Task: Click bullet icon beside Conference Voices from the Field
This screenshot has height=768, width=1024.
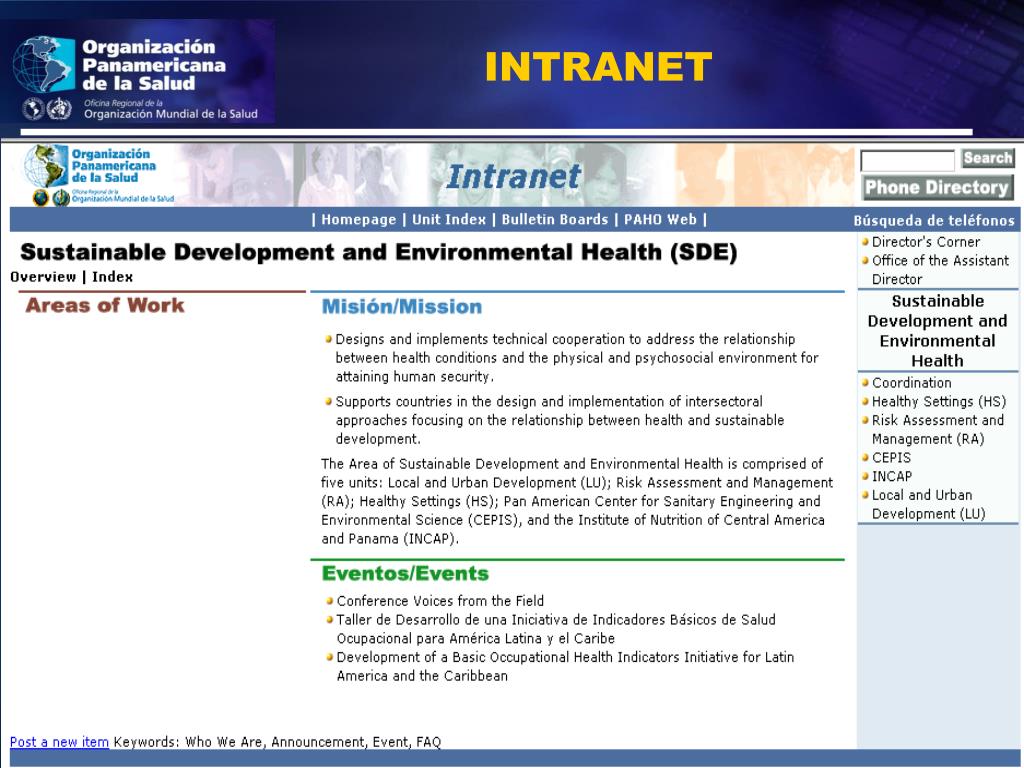Action: (329, 600)
